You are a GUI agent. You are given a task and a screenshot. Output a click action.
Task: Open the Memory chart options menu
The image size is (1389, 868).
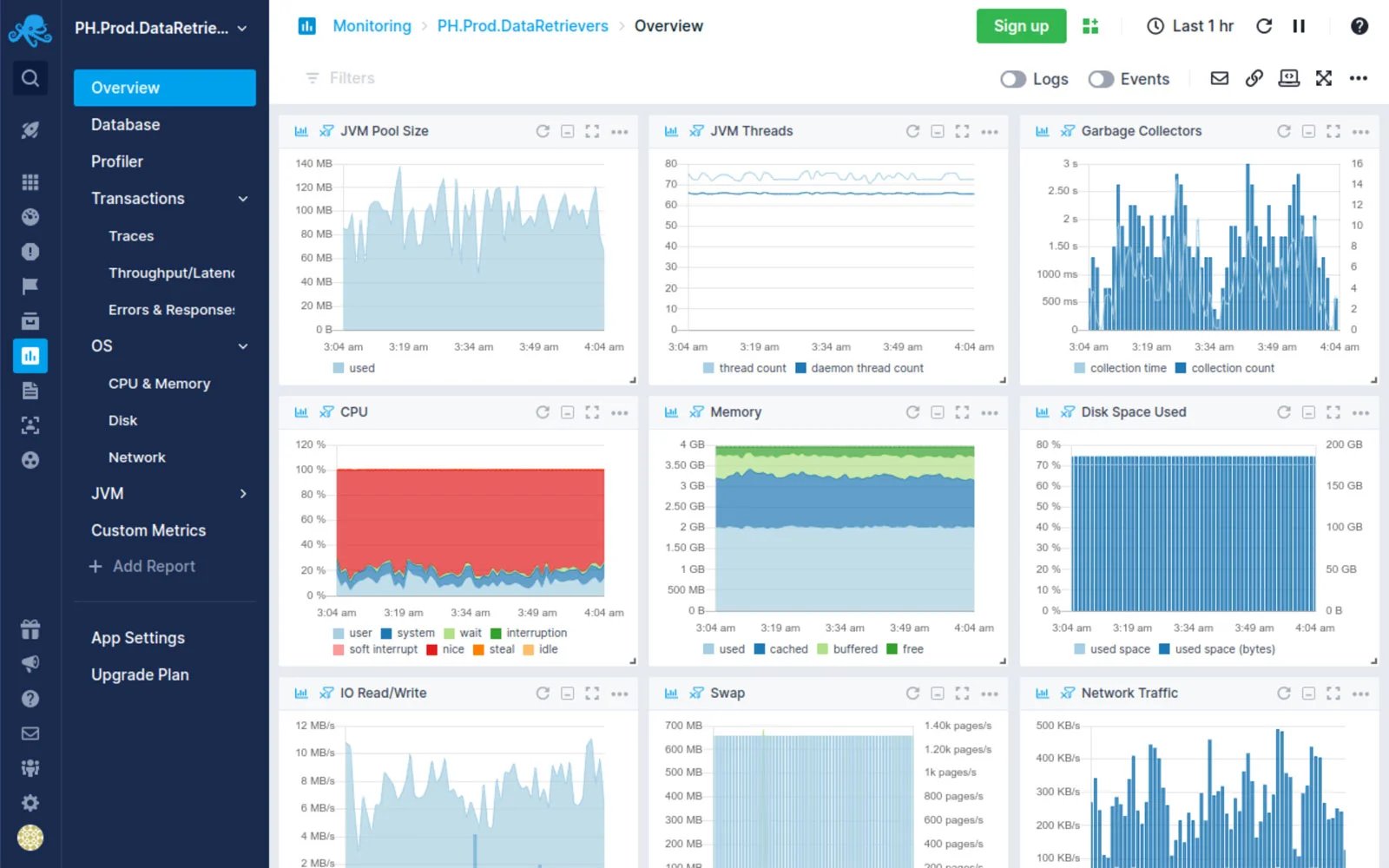[x=990, y=411]
